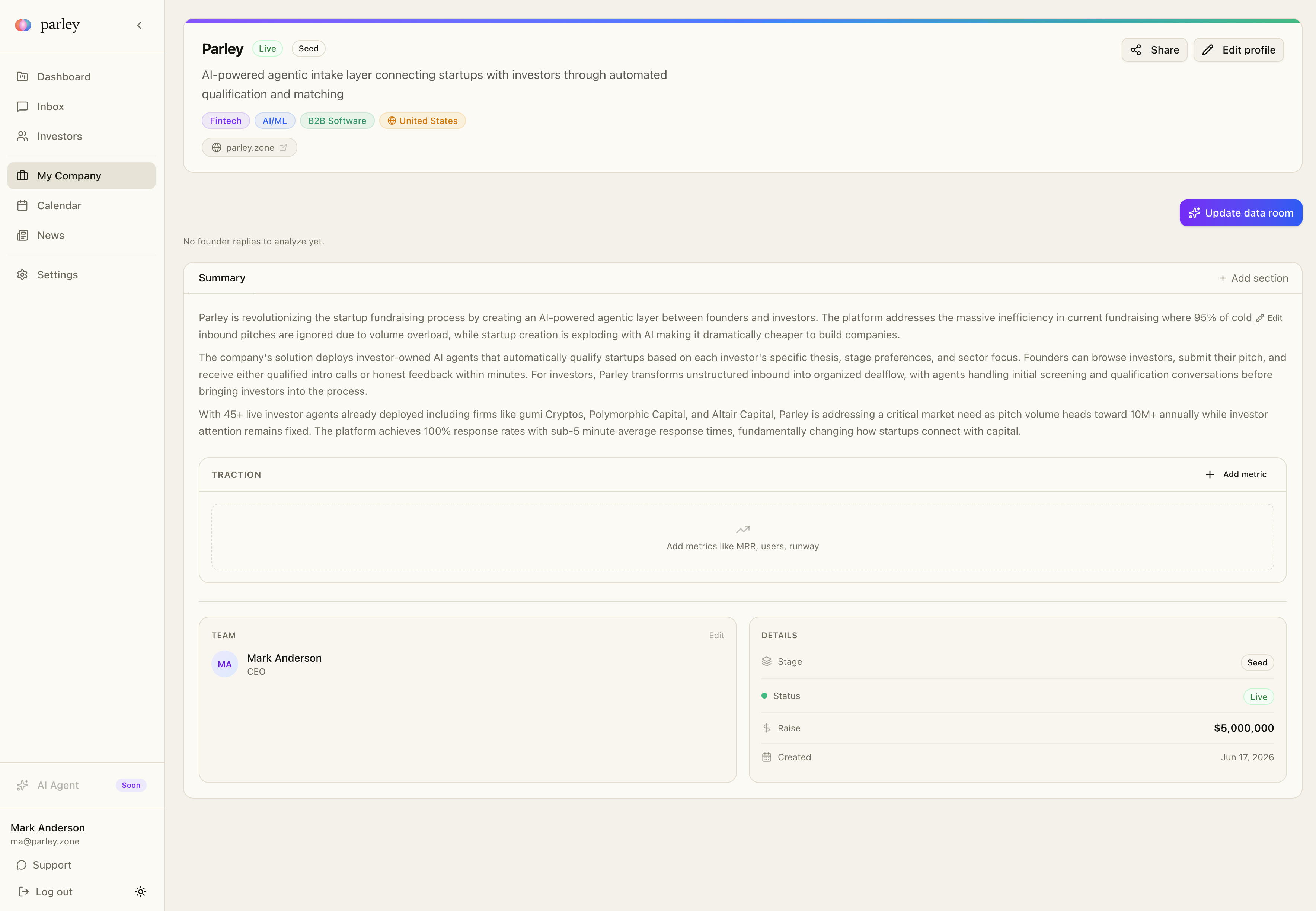Click the sparkle icon in Update data room
1316x911 pixels.
pyautogui.click(x=1194, y=213)
